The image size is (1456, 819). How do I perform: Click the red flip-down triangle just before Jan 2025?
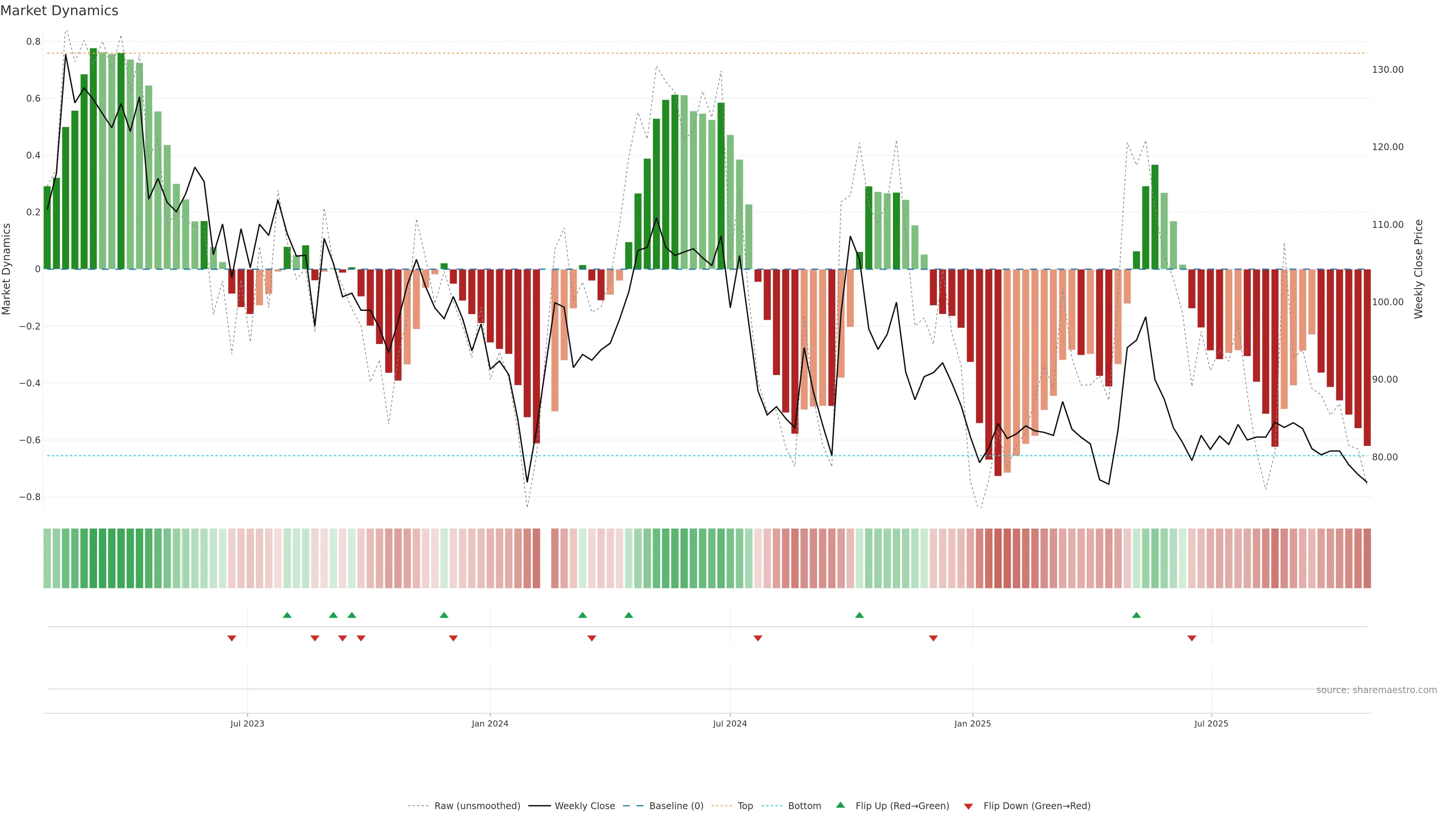click(933, 638)
